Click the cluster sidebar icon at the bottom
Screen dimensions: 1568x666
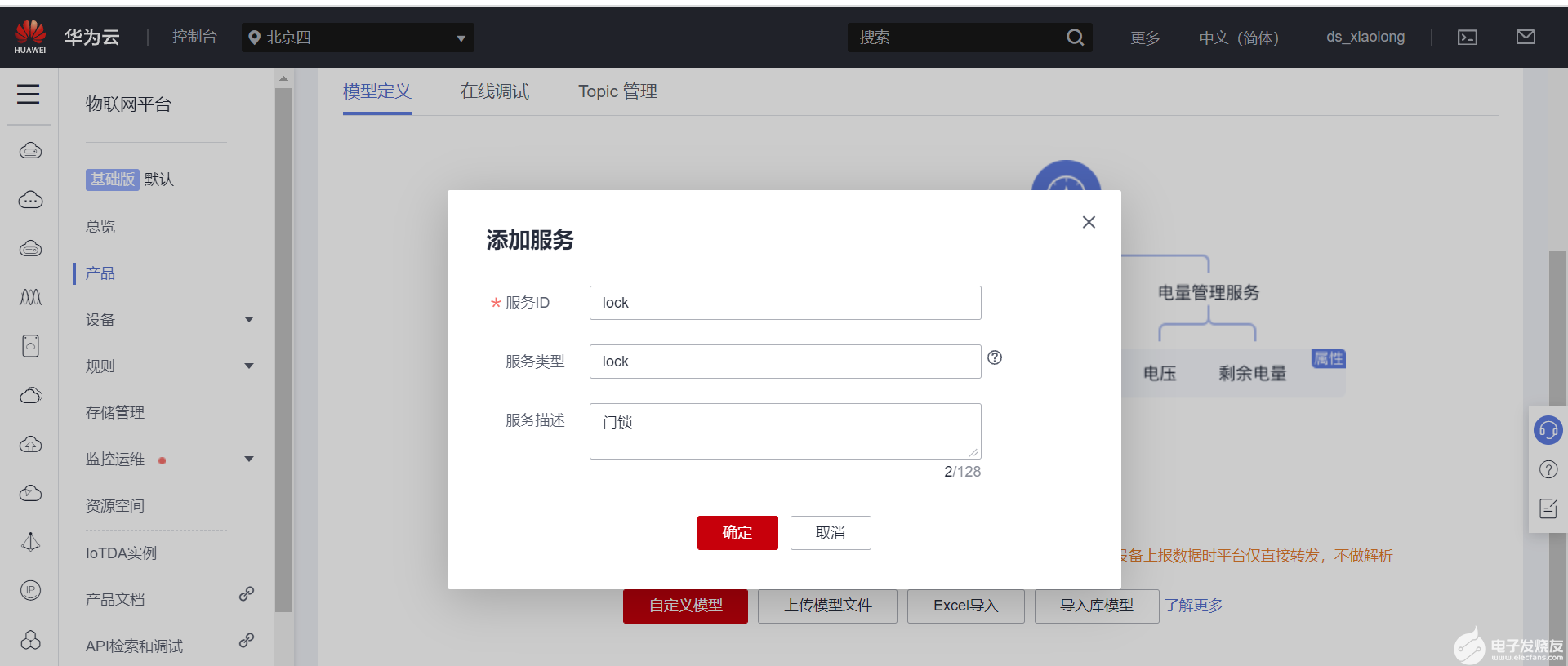(x=30, y=640)
